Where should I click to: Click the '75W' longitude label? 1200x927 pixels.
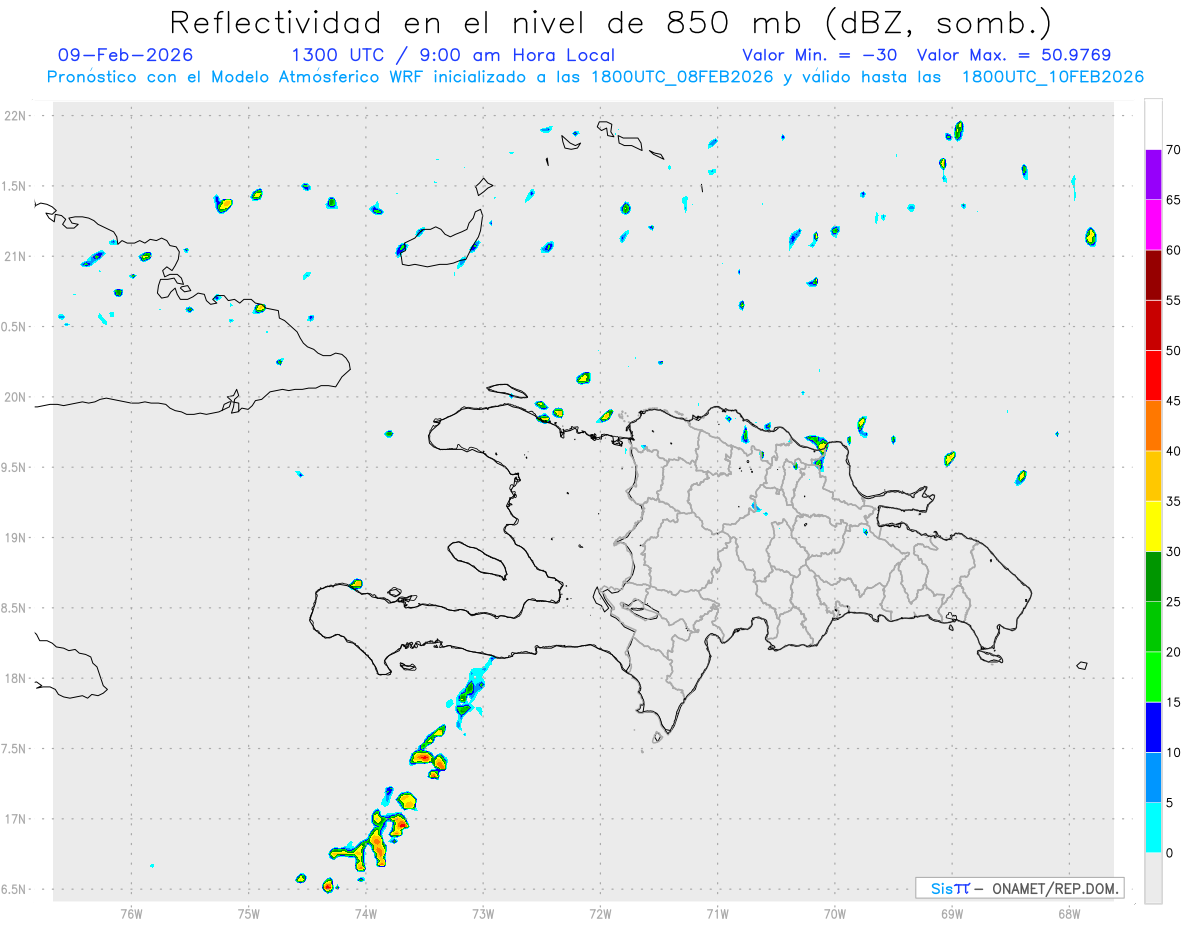coord(249,912)
